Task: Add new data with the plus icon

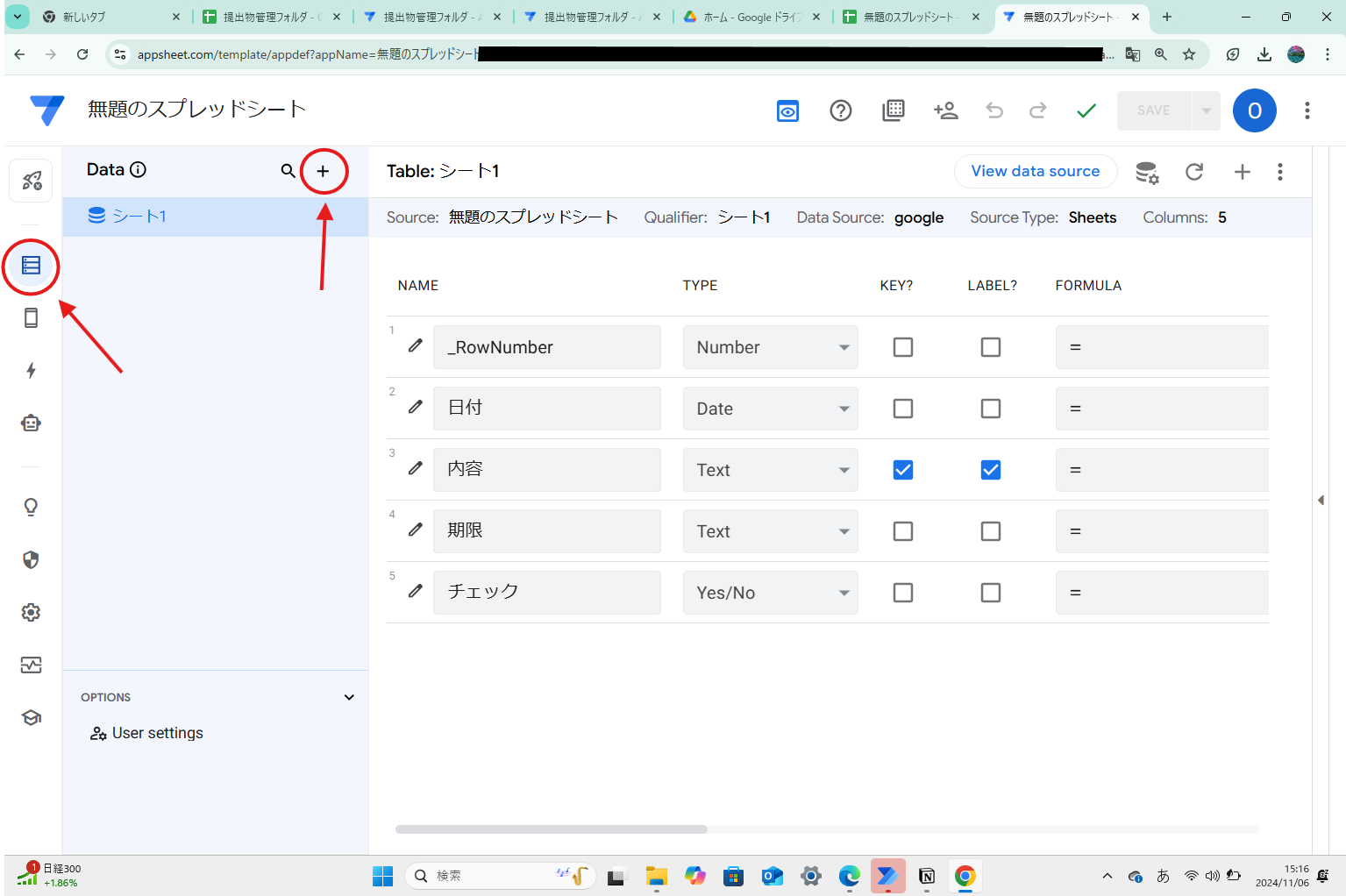Action: (x=323, y=171)
